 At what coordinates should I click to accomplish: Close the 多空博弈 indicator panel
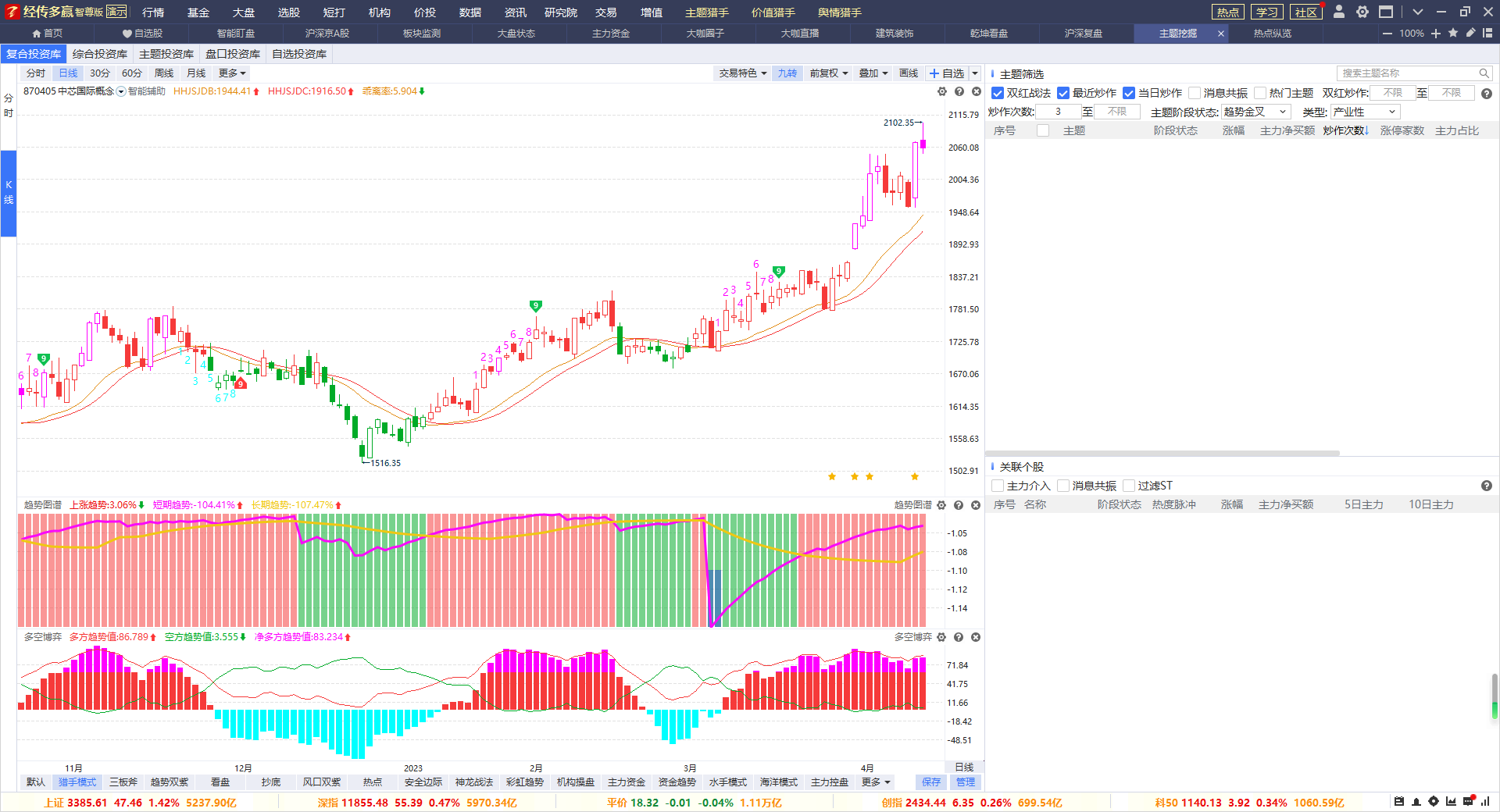[976, 637]
